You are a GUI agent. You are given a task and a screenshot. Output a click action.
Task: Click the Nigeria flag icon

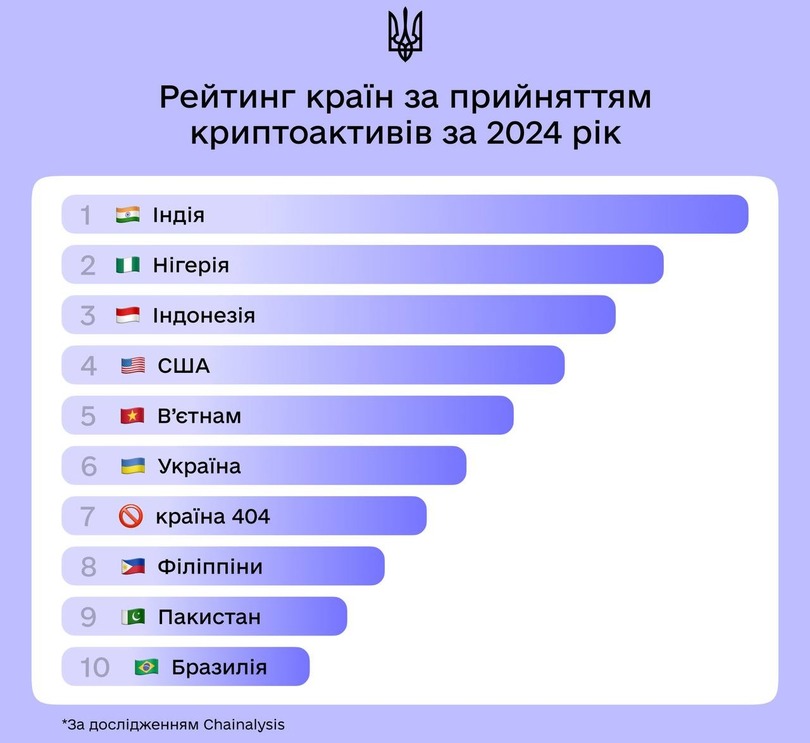point(128,265)
